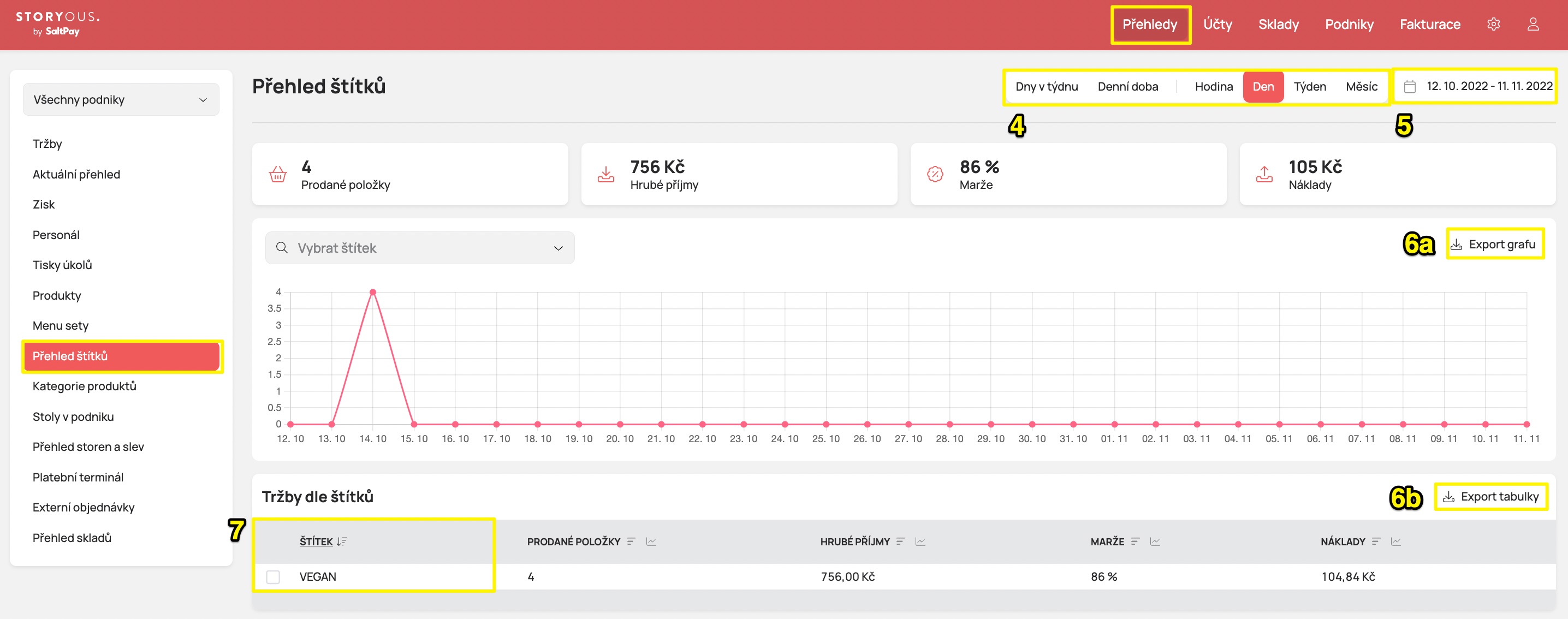Open the Podniky top menu
The image size is (1568, 619).
[1349, 25]
